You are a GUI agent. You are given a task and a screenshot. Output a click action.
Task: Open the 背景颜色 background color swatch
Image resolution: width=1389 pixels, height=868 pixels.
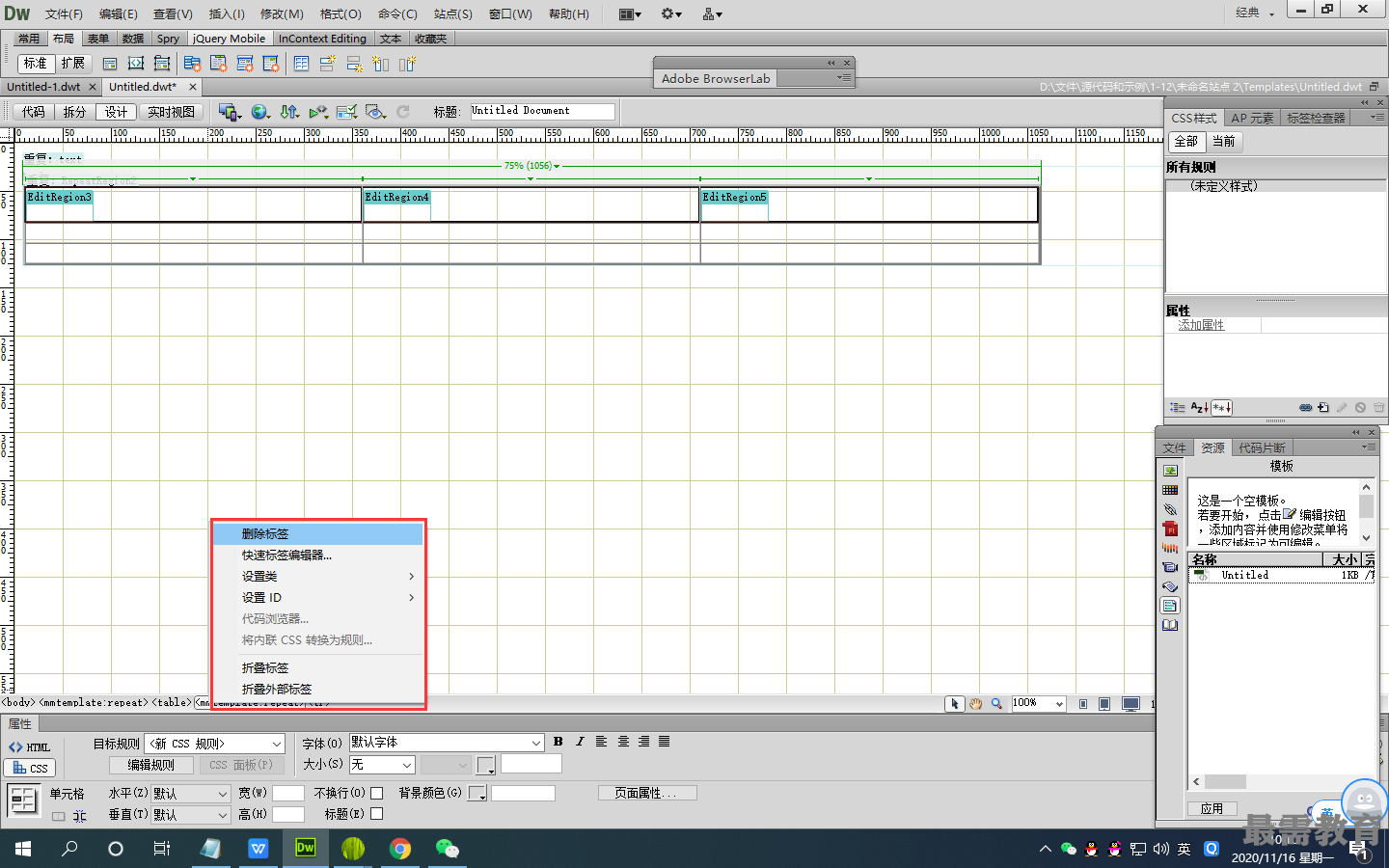click(477, 794)
